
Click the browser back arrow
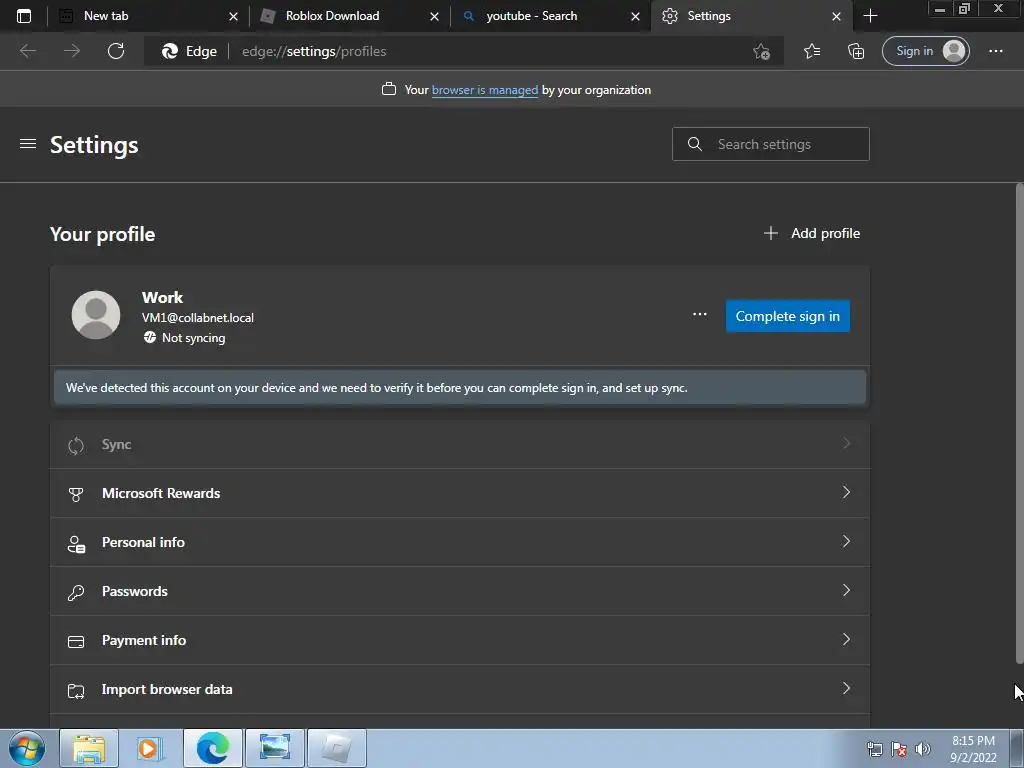pyautogui.click(x=27, y=51)
